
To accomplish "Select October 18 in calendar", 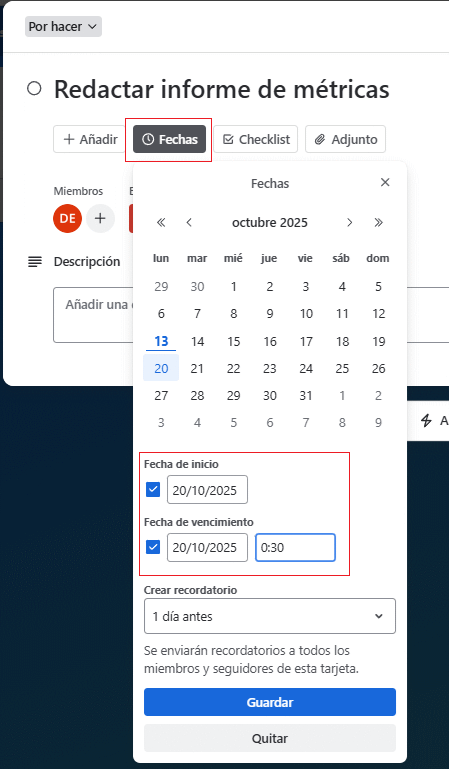I will pos(342,341).
